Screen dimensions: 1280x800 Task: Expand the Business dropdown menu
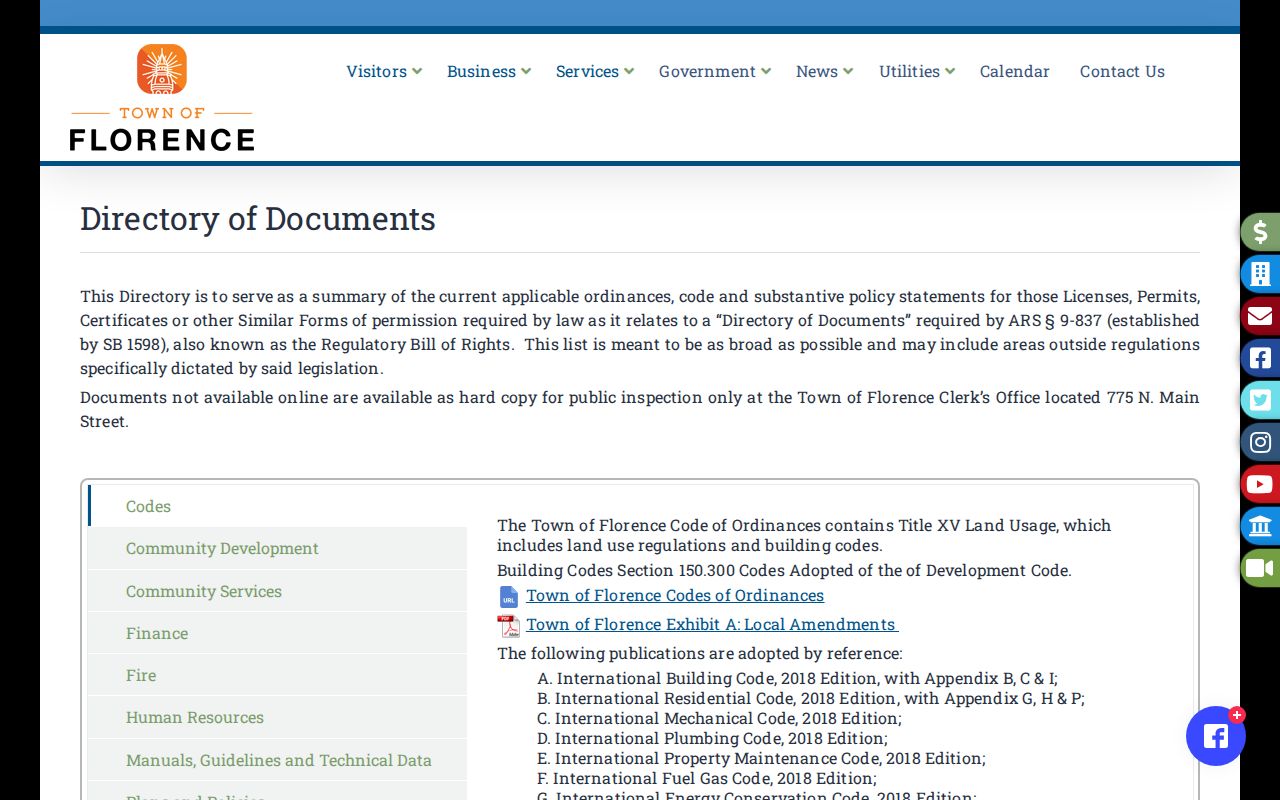click(489, 71)
